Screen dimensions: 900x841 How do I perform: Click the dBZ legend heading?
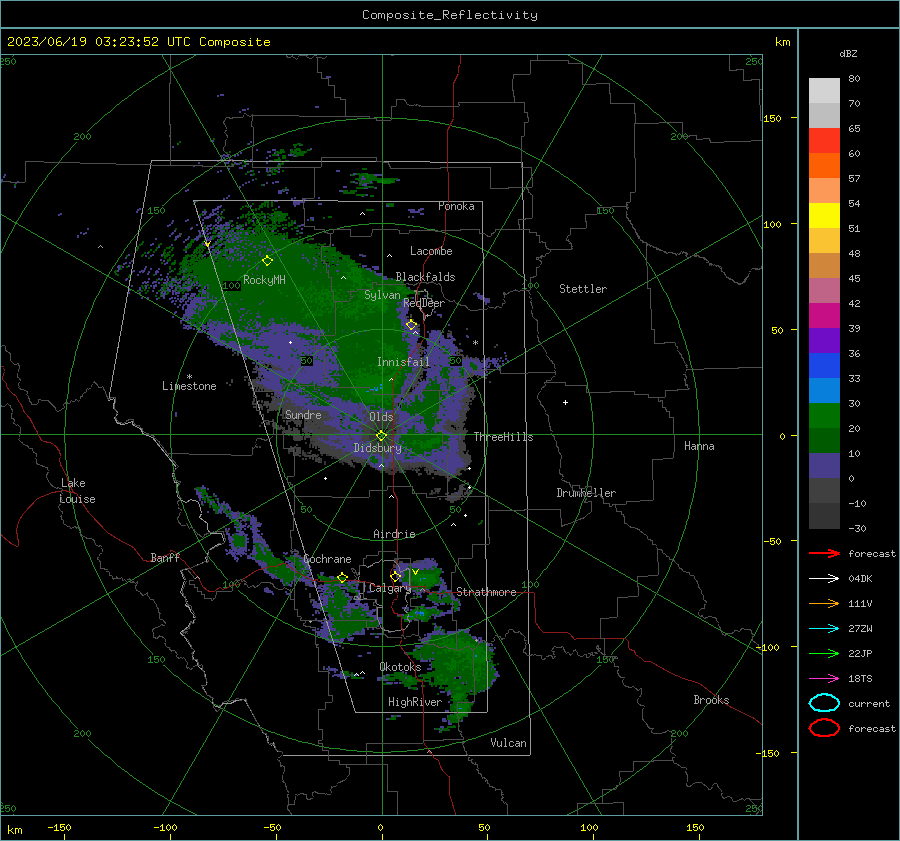click(848, 54)
